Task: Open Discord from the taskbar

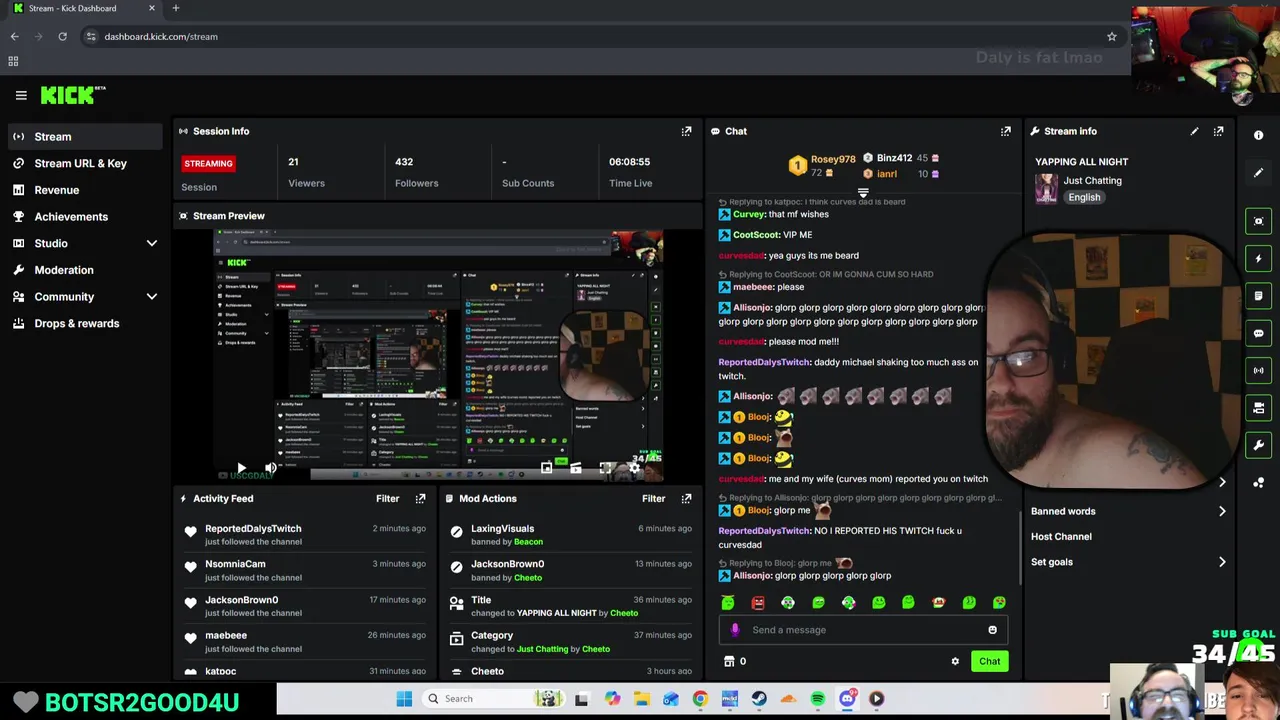Action: pyautogui.click(x=847, y=699)
